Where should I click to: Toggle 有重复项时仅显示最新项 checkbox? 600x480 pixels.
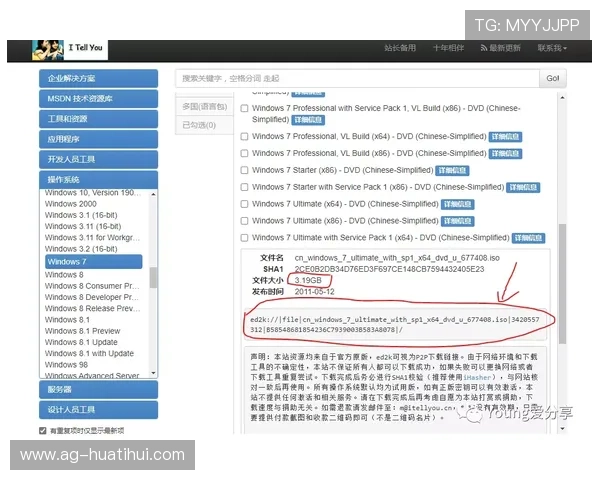42,431
